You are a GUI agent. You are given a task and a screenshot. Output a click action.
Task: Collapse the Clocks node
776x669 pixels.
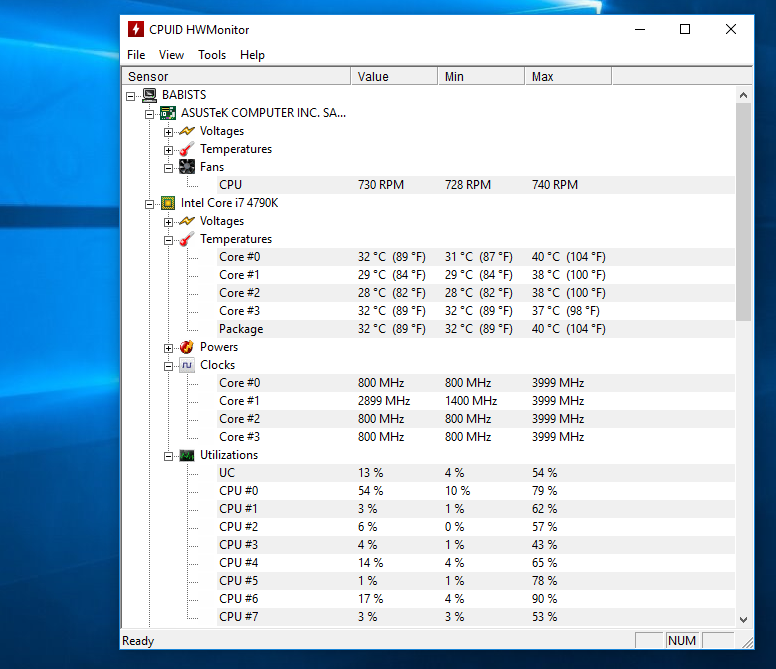[169, 366]
